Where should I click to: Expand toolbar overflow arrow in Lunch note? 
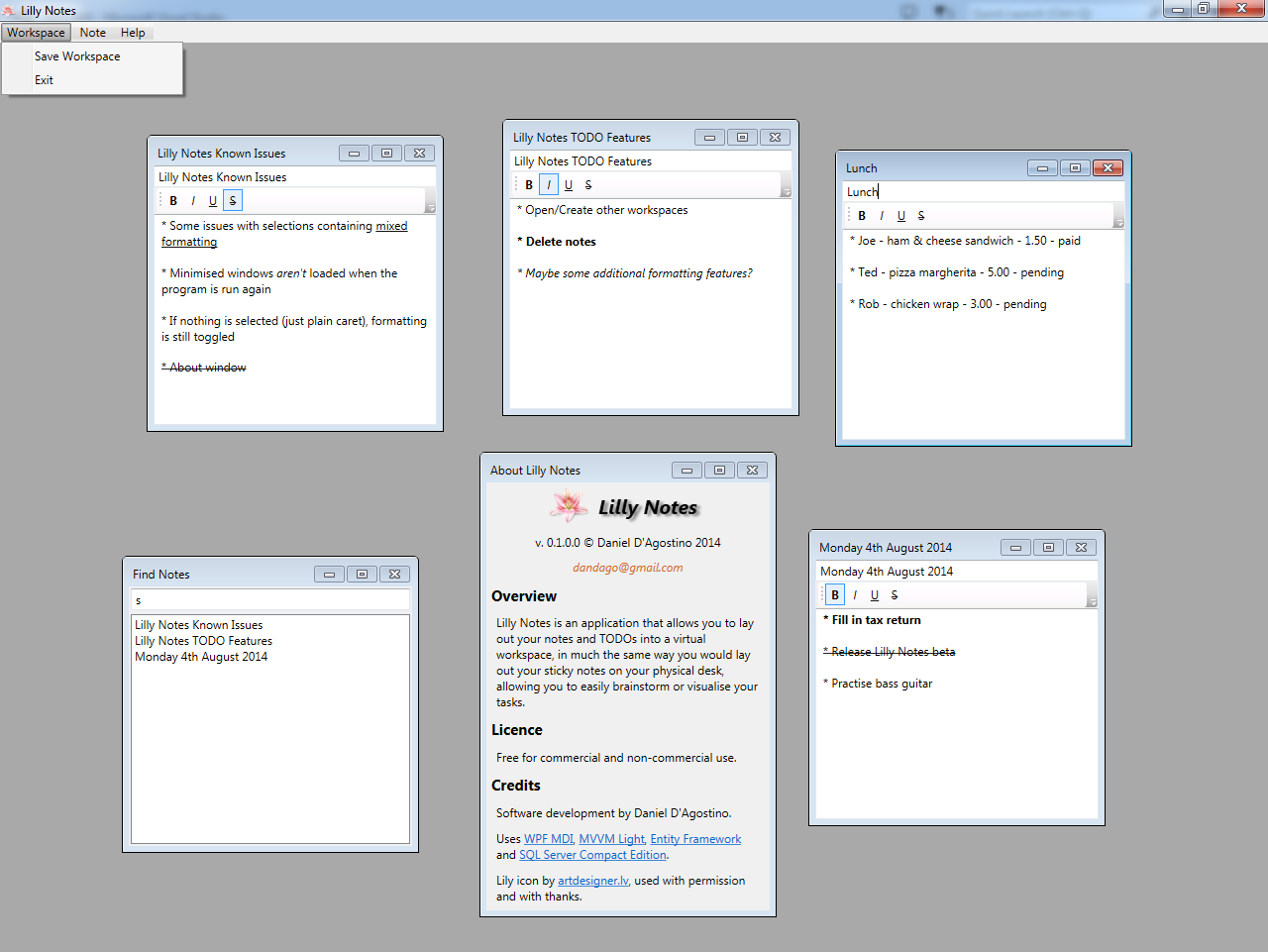tap(1118, 220)
